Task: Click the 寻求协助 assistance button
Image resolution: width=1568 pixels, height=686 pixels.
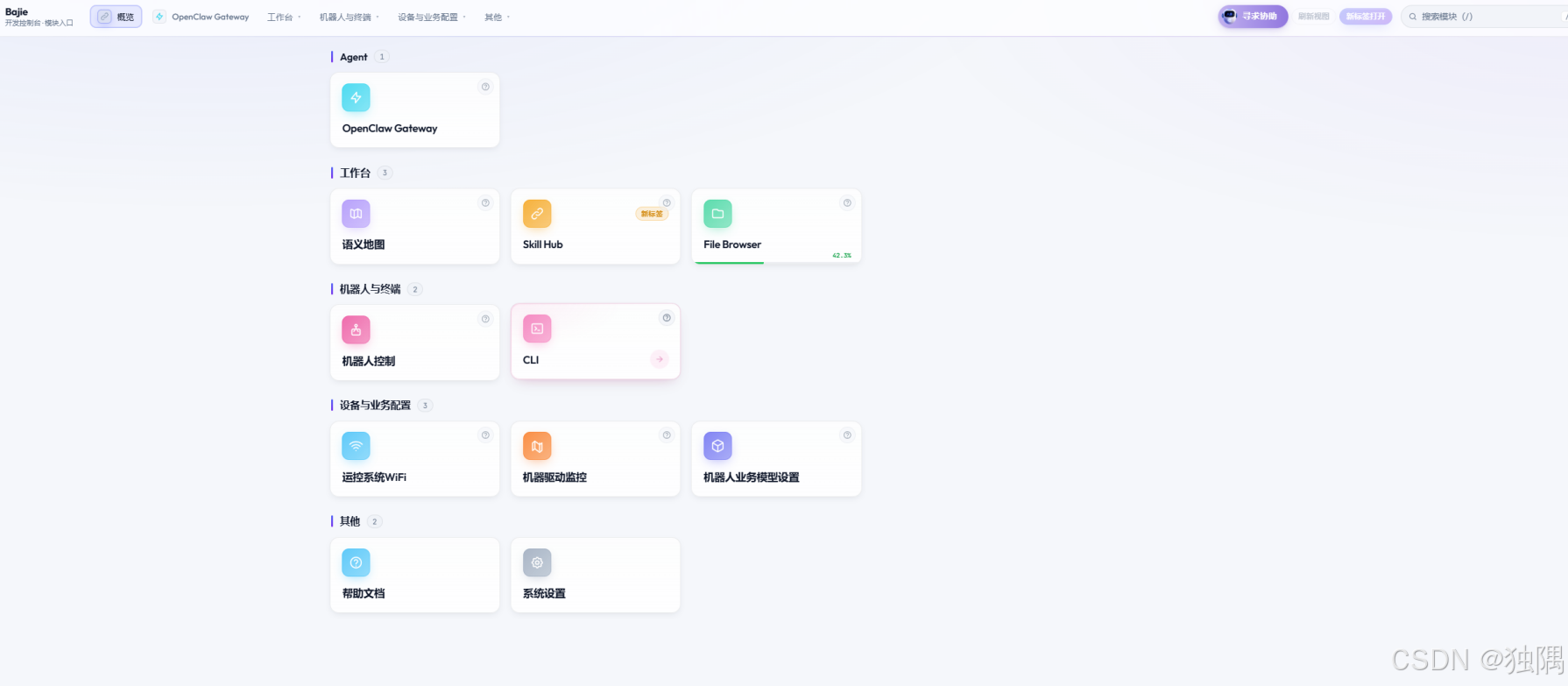Action: (1253, 17)
